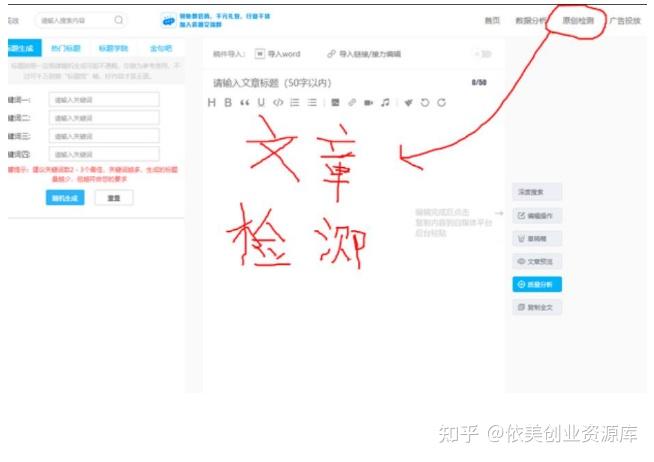Open 数据分析 in top navigation
The height and width of the screenshot is (462, 654).
pos(531,20)
